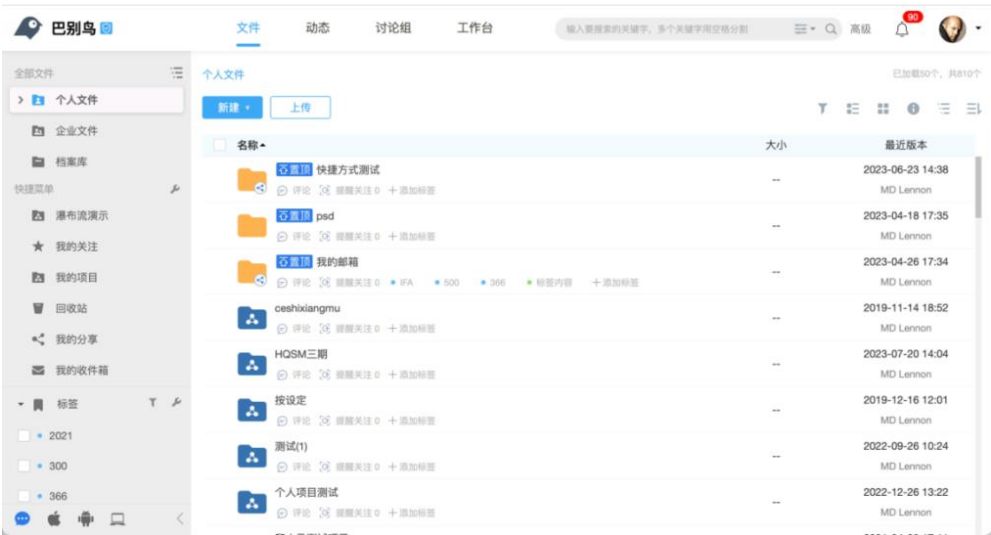Collapse the left sidebar with chevron
Screen dimensions: 991x535
pyautogui.click(x=179, y=519)
